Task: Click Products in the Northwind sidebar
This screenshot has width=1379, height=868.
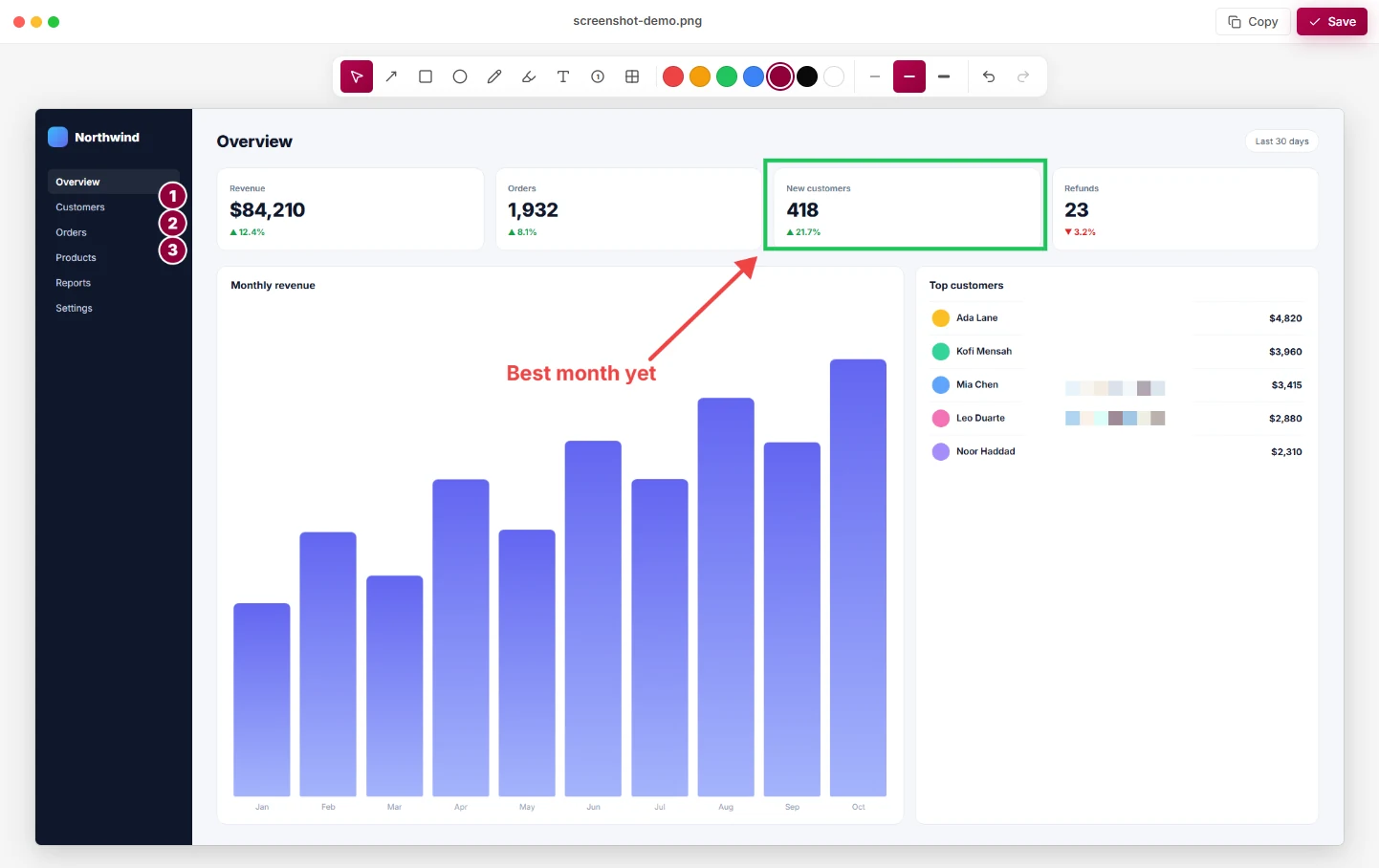Action: 76,258
